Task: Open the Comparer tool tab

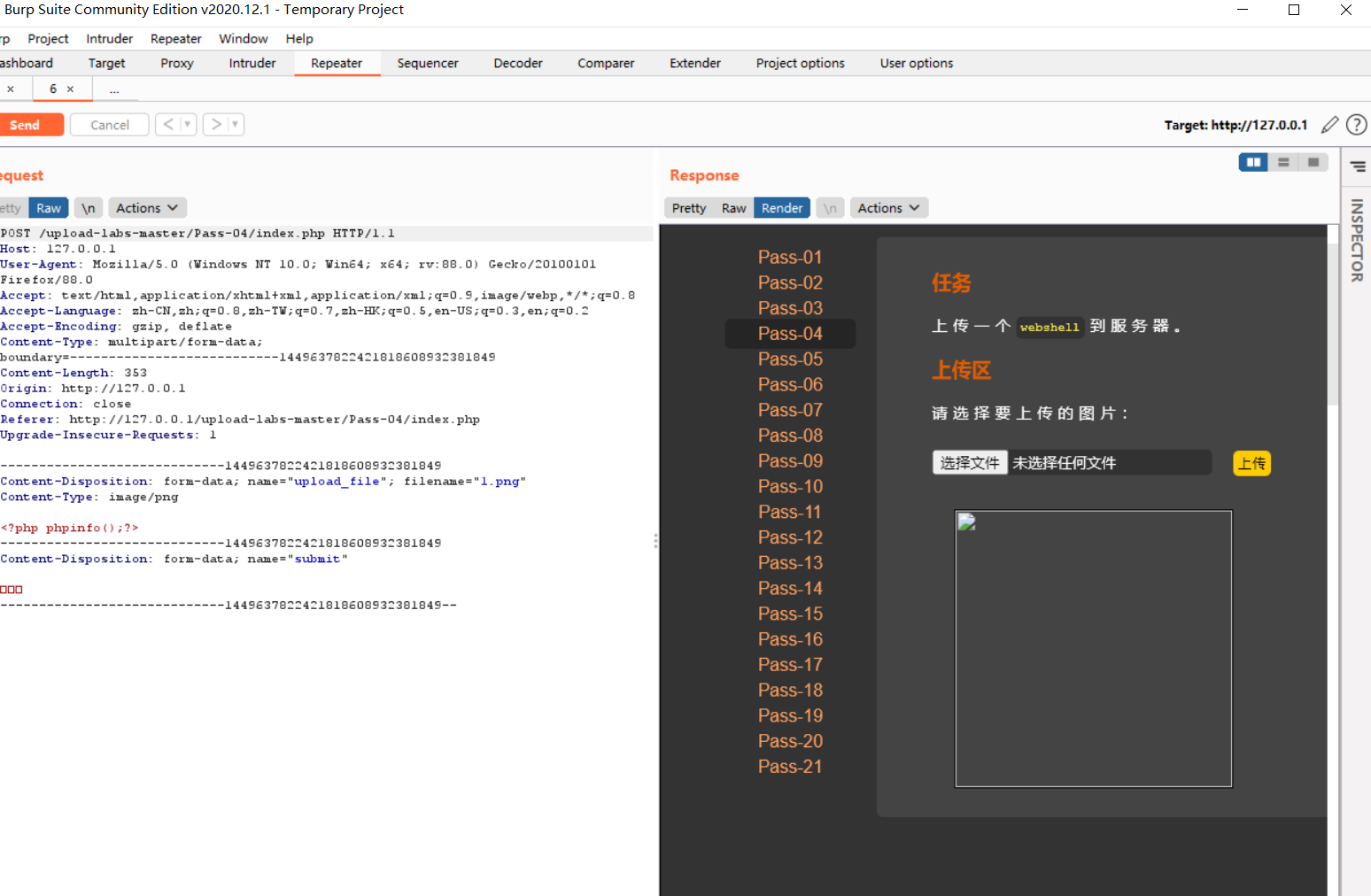Action: pos(606,64)
